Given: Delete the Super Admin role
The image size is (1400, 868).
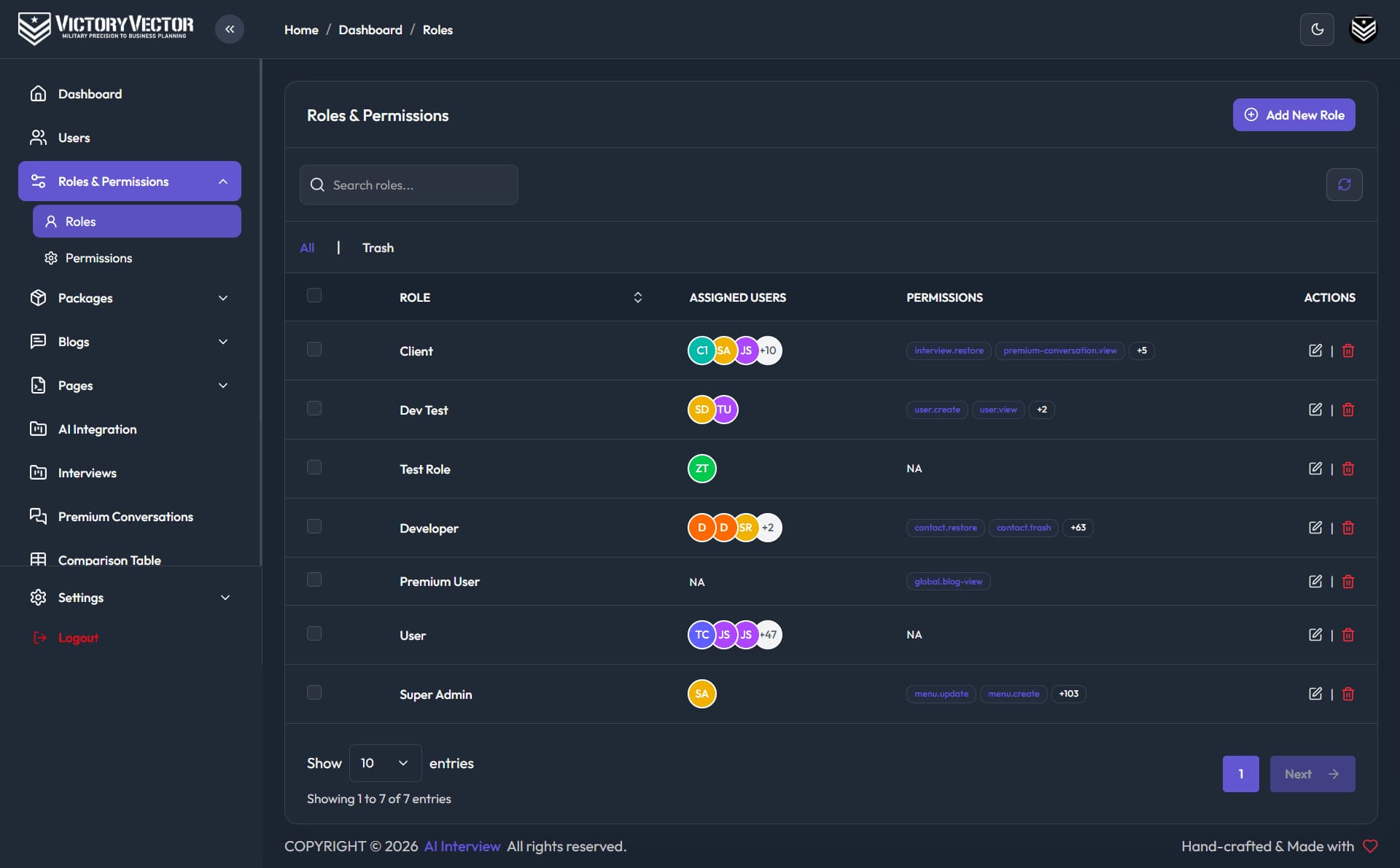Looking at the screenshot, I should tap(1348, 694).
